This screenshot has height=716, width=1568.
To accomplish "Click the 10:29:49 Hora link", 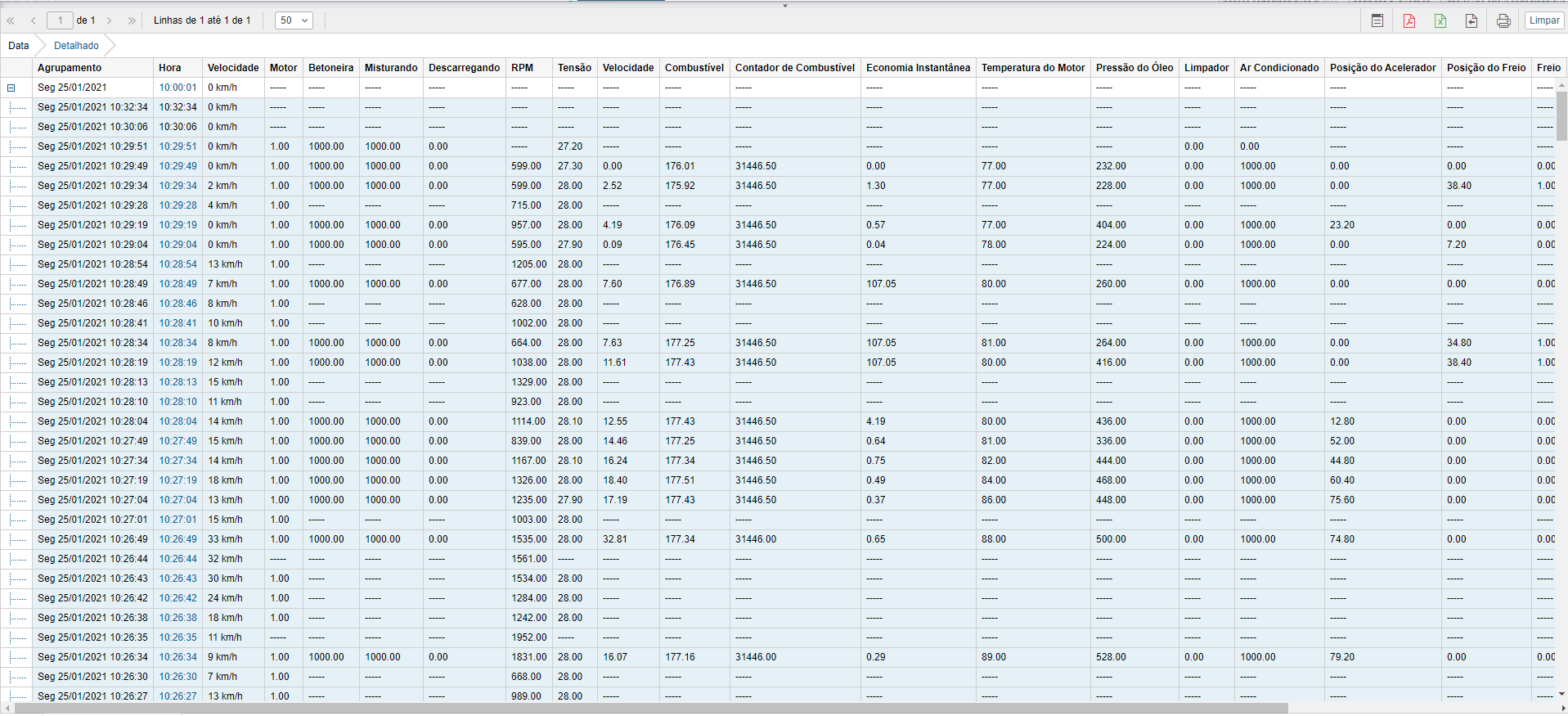I will coord(177,166).
